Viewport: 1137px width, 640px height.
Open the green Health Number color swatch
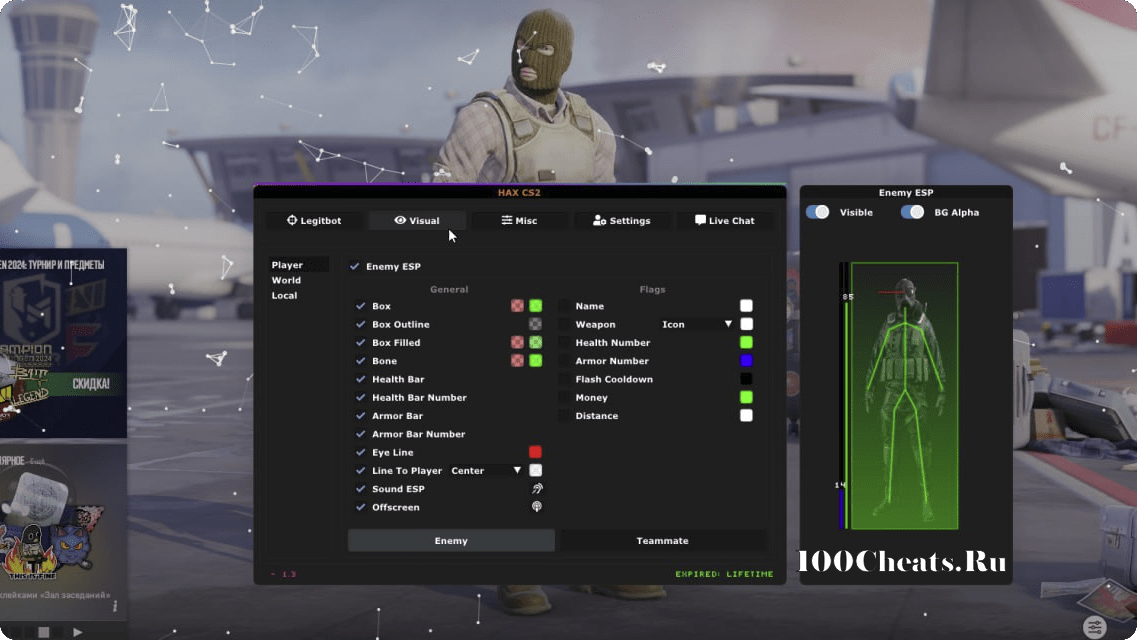[x=746, y=342]
